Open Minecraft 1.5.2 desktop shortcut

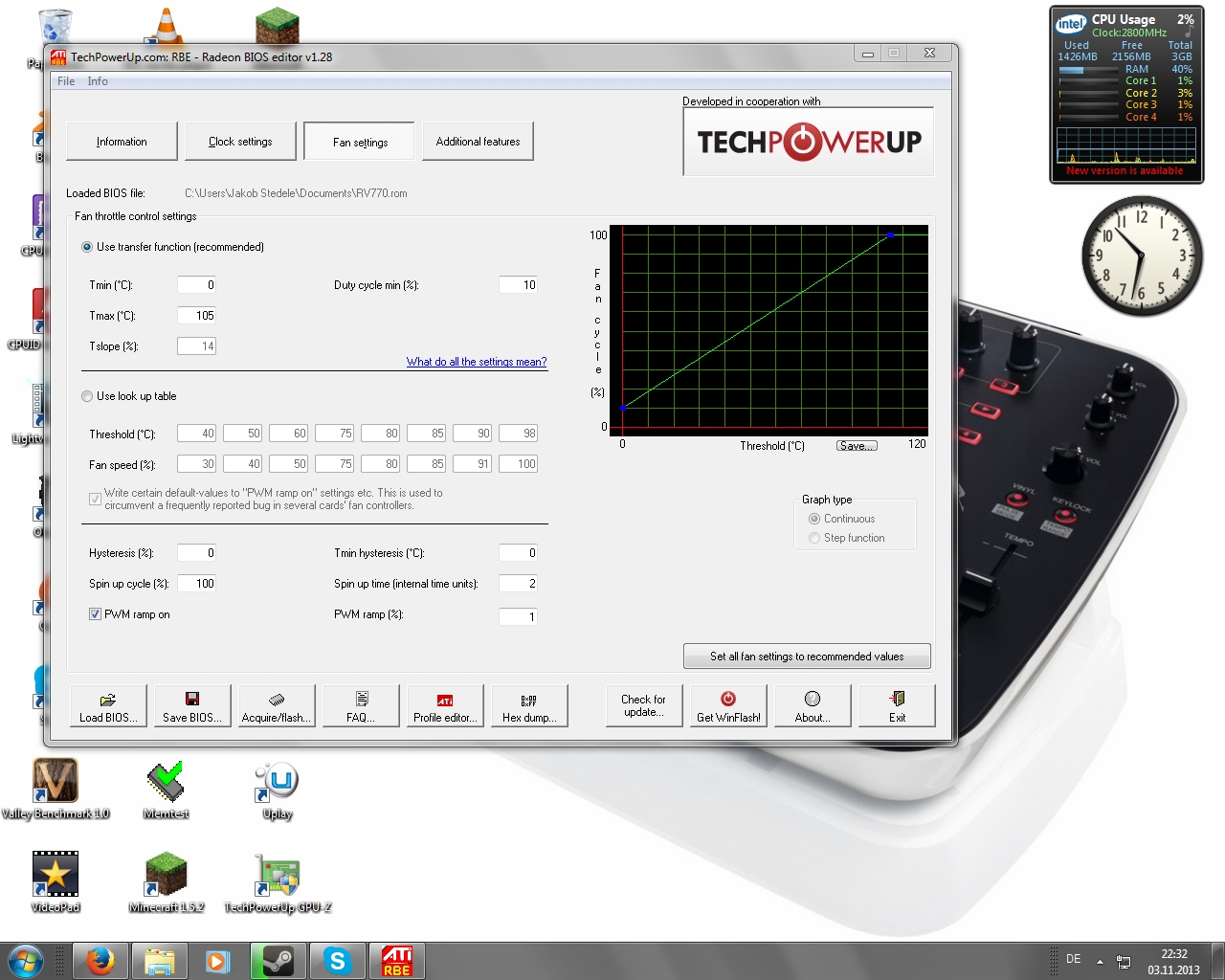click(x=167, y=881)
